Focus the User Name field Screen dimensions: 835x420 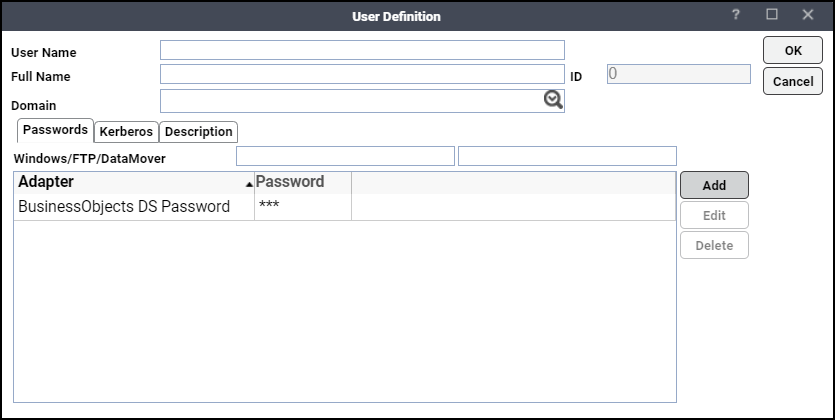[362, 50]
